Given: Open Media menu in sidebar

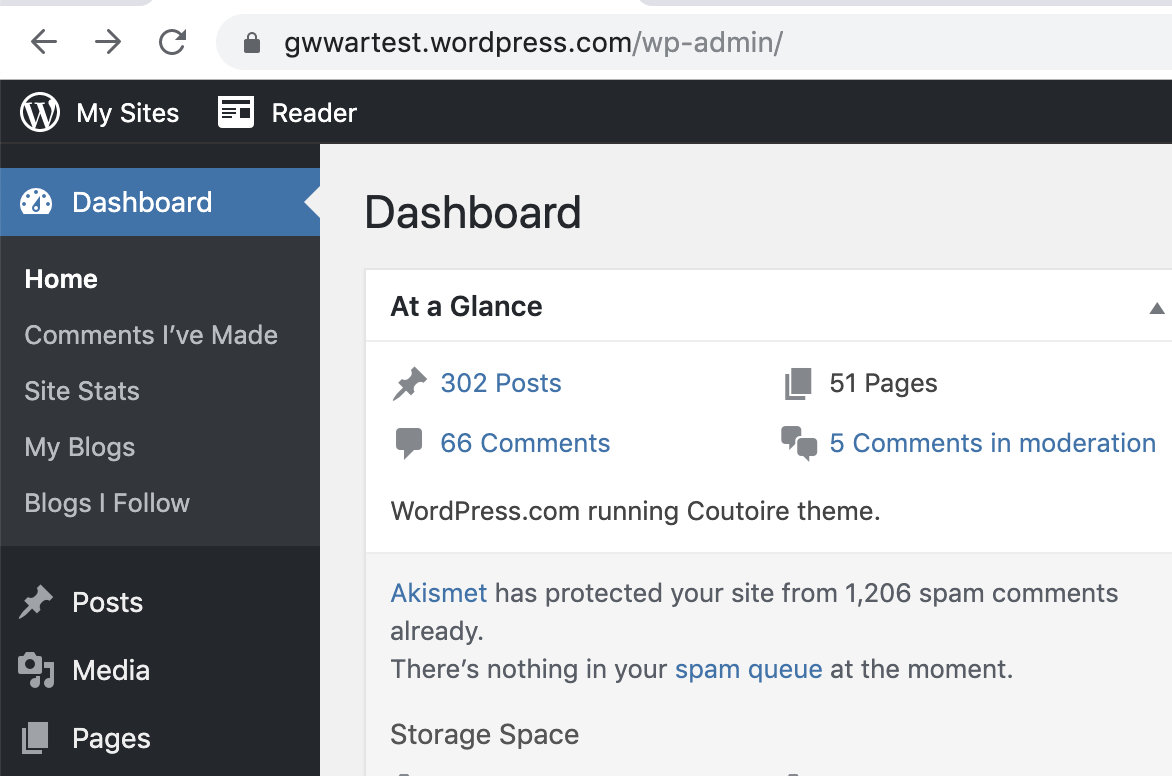Looking at the screenshot, I should (111, 671).
